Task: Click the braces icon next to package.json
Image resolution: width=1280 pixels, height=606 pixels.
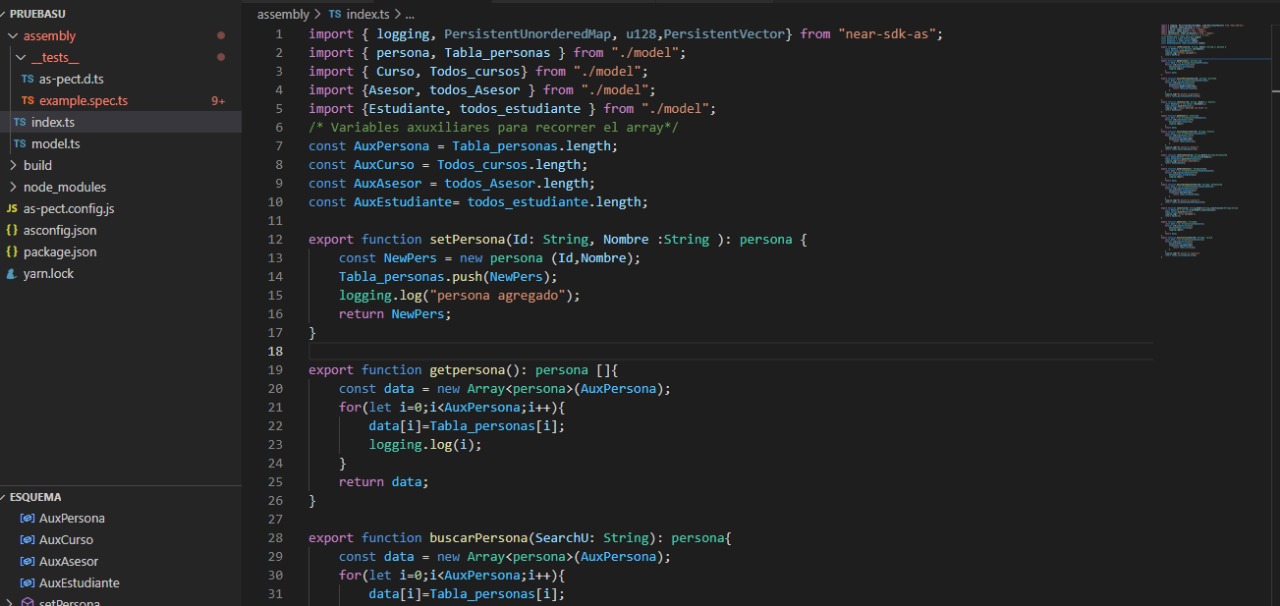Action: click(x=14, y=252)
